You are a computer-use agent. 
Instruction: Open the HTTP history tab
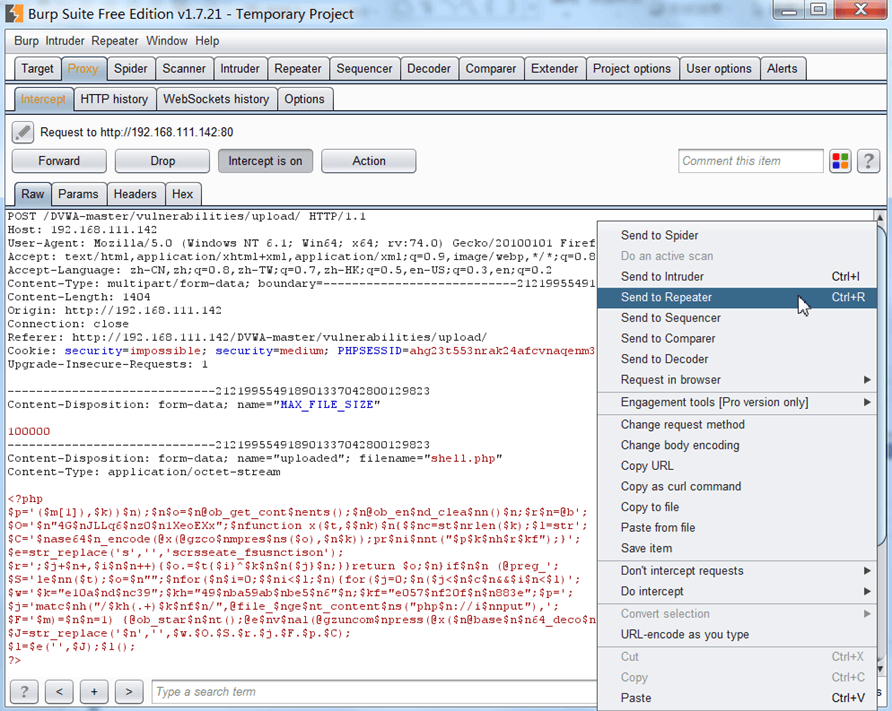114,99
